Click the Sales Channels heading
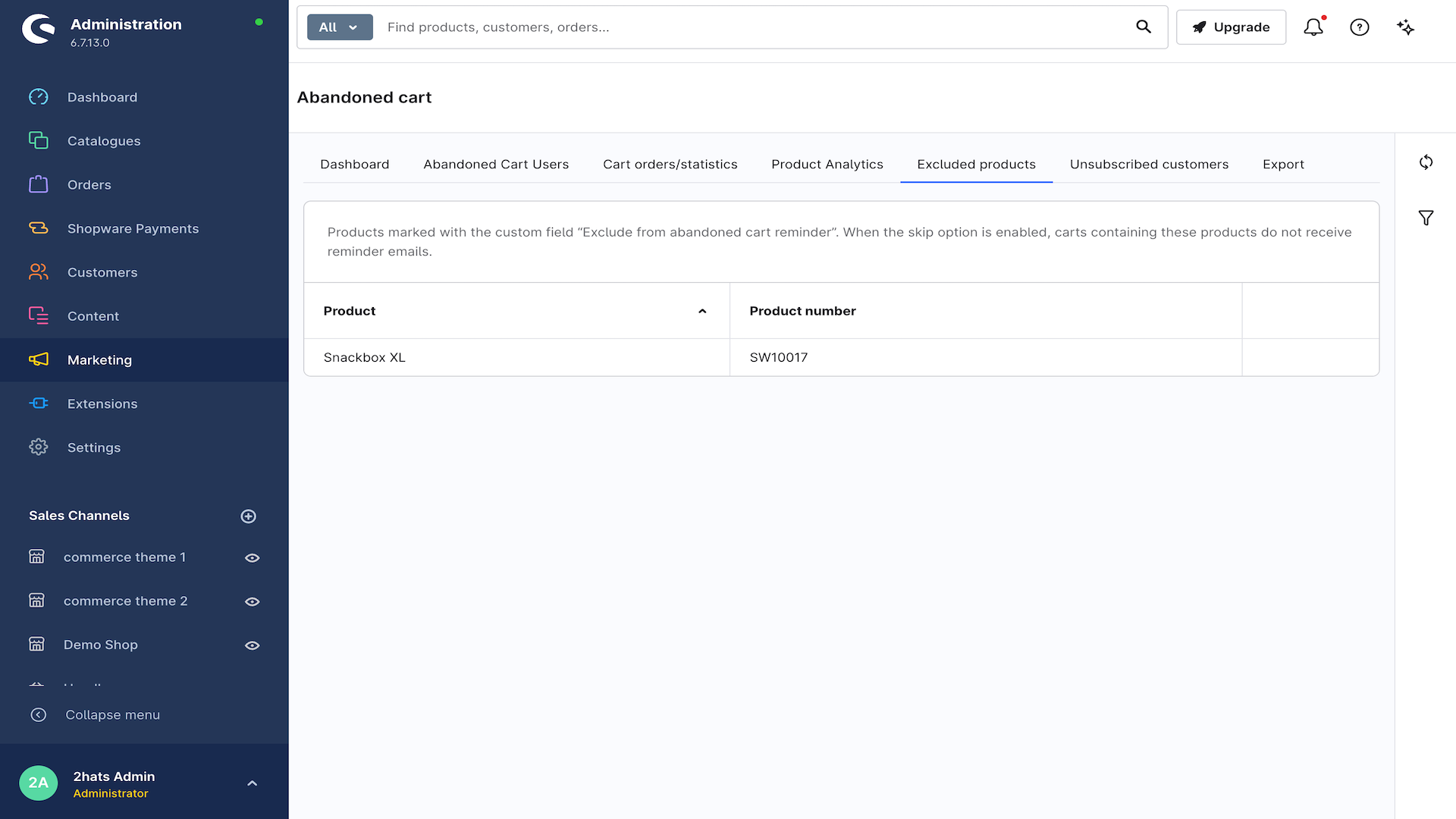The height and width of the screenshot is (819, 1456). (79, 516)
